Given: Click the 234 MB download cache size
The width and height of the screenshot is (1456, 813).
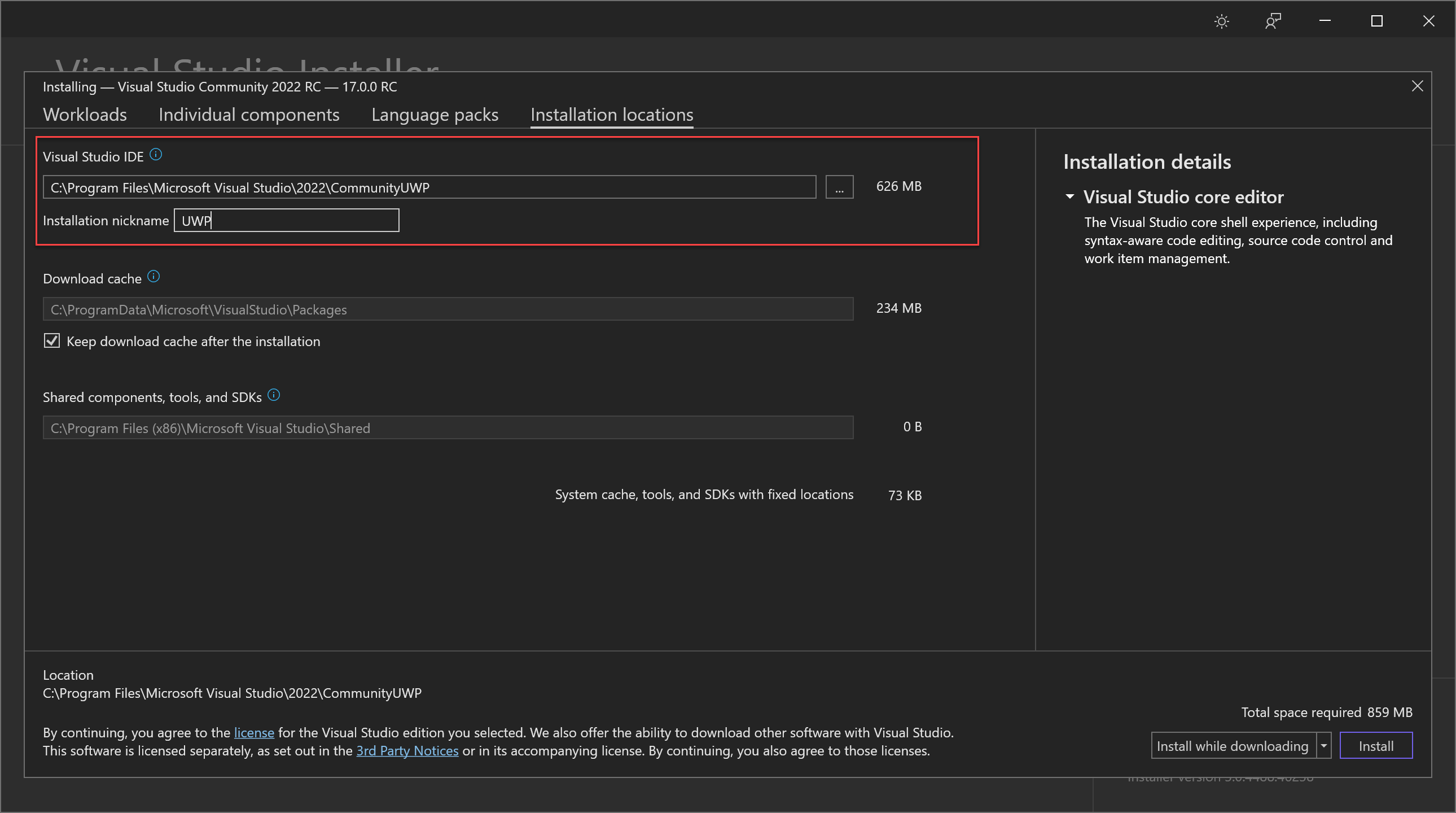Looking at the screenshot, I should coord(898,309).
